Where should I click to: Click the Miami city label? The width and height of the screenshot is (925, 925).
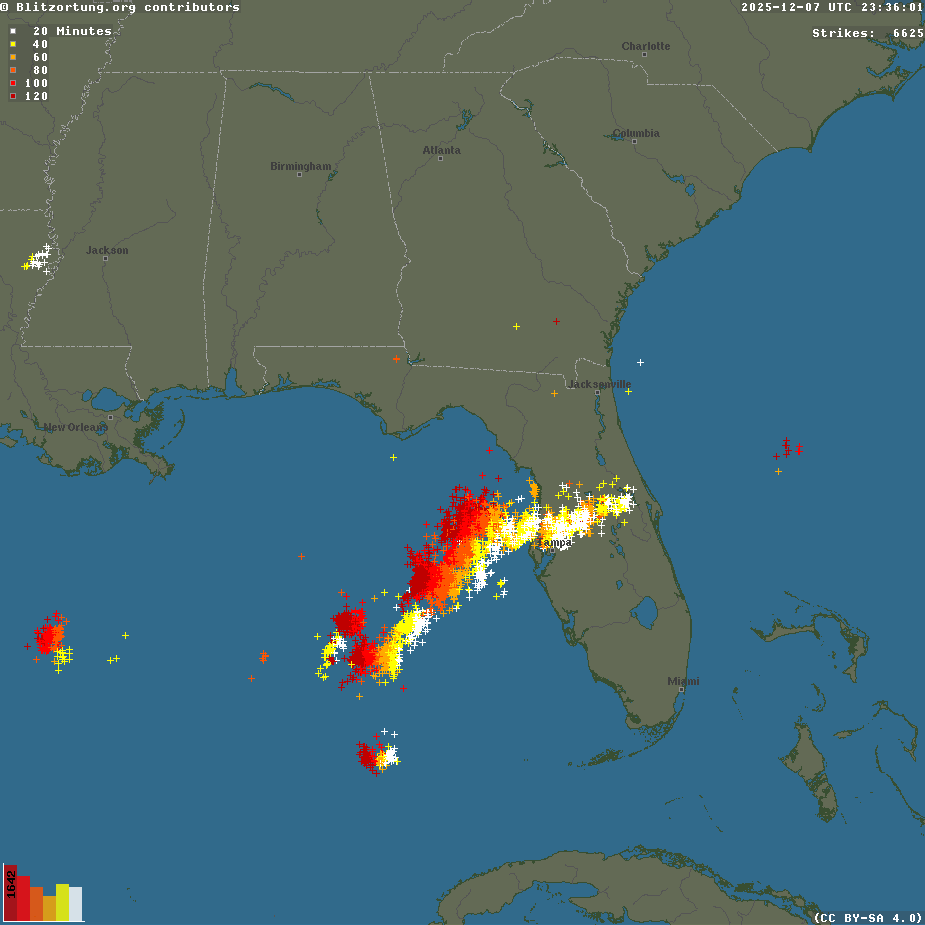683,681
